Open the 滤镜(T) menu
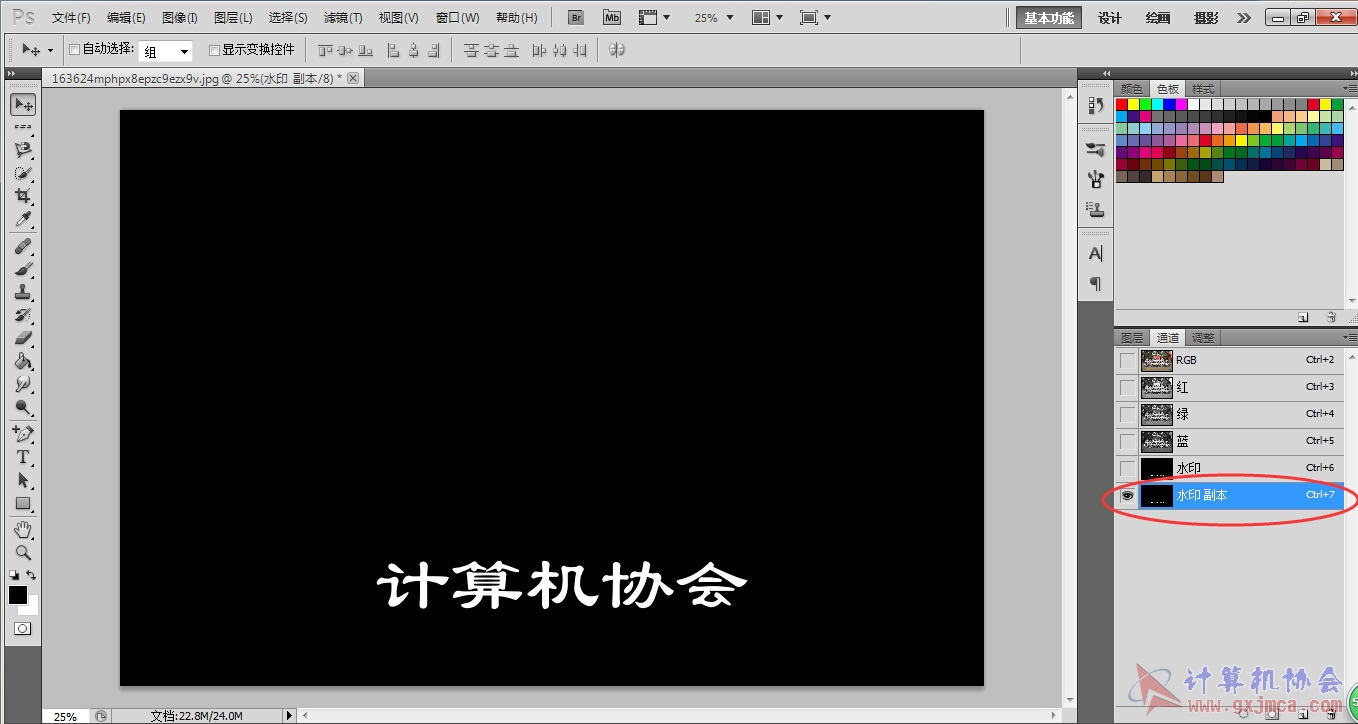 tap(343, 18)
